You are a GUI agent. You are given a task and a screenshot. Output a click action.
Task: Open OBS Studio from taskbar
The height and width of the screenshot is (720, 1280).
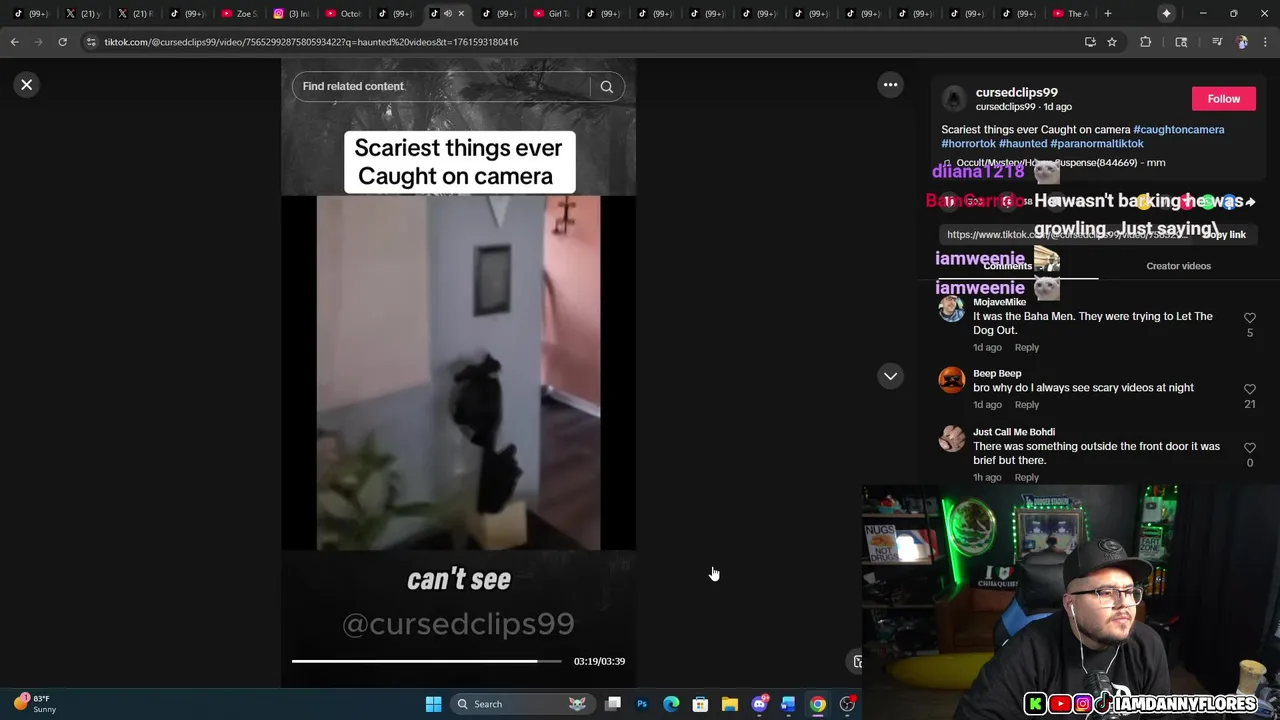(847, 704)
